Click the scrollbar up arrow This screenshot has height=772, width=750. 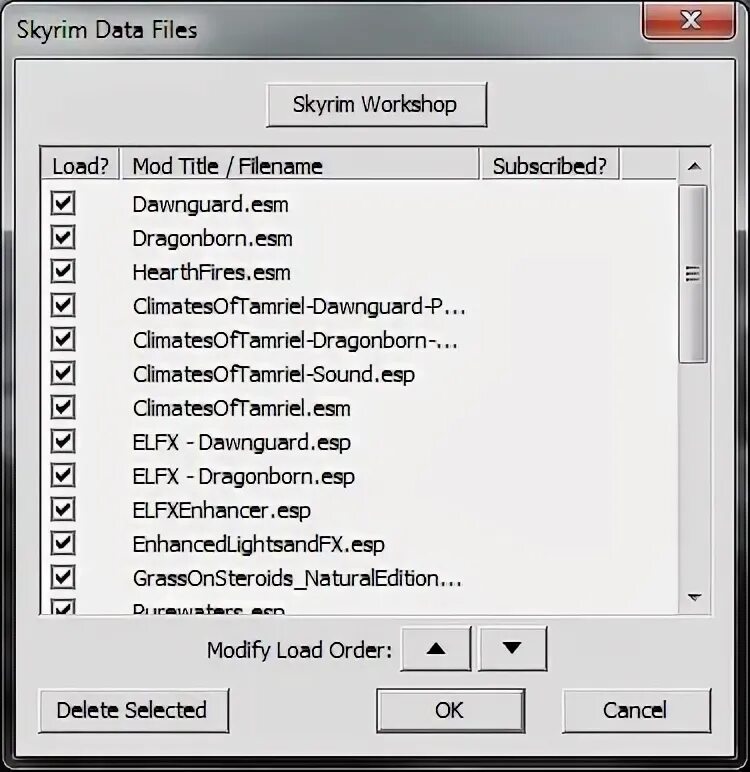click(694, 166)
